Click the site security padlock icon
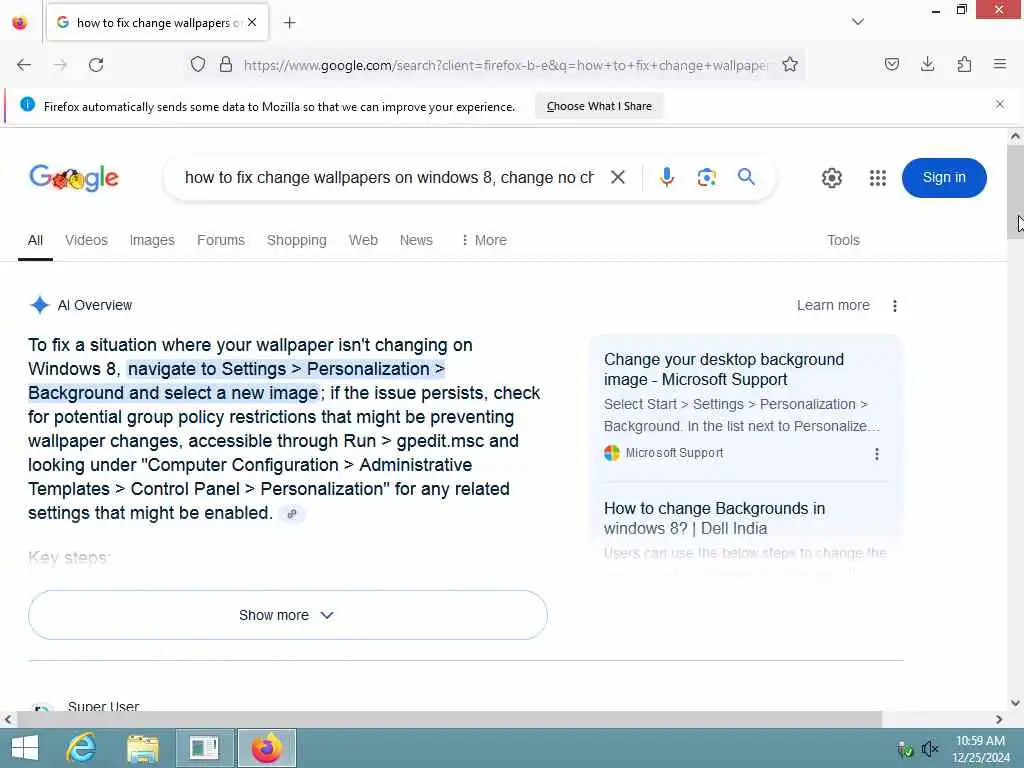Image resolution: width=1024 pixels, height=768 pixels. [226, 65]
